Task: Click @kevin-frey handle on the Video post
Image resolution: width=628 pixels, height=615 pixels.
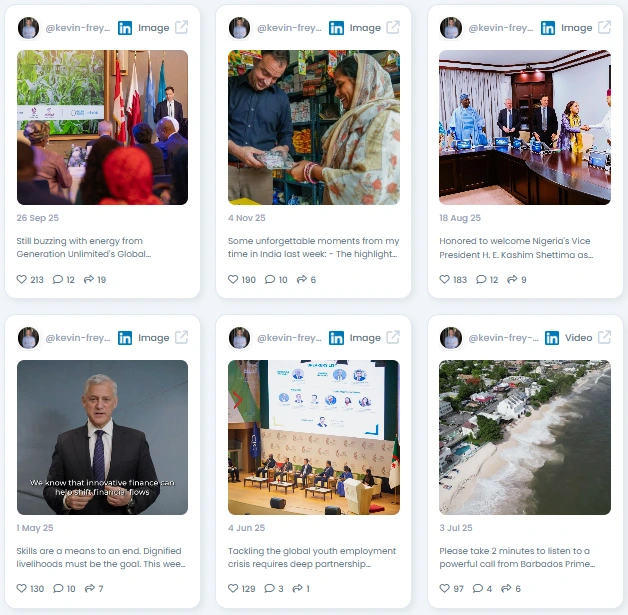Action: pyautogui.click(x=503, y=338)
